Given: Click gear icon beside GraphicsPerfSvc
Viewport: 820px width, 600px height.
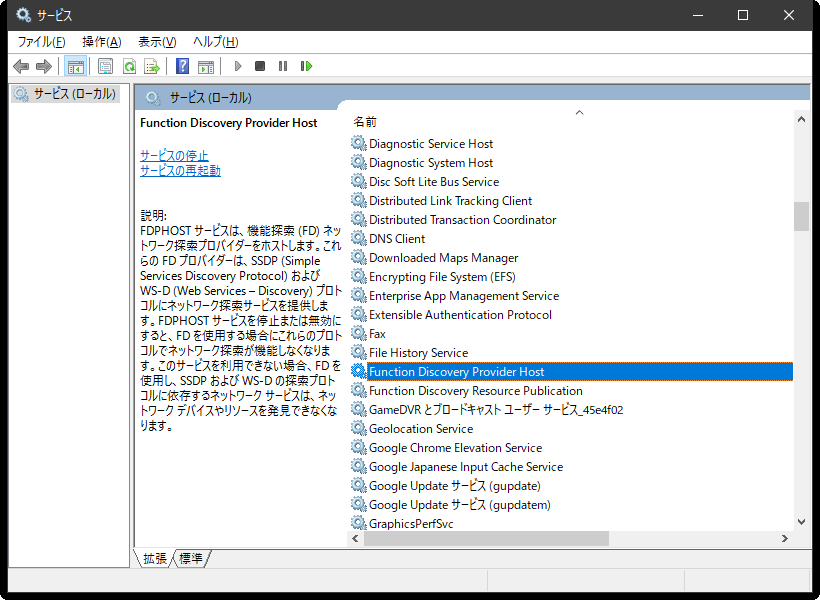Looking at the screenshot, I should (x=358, y=523).
